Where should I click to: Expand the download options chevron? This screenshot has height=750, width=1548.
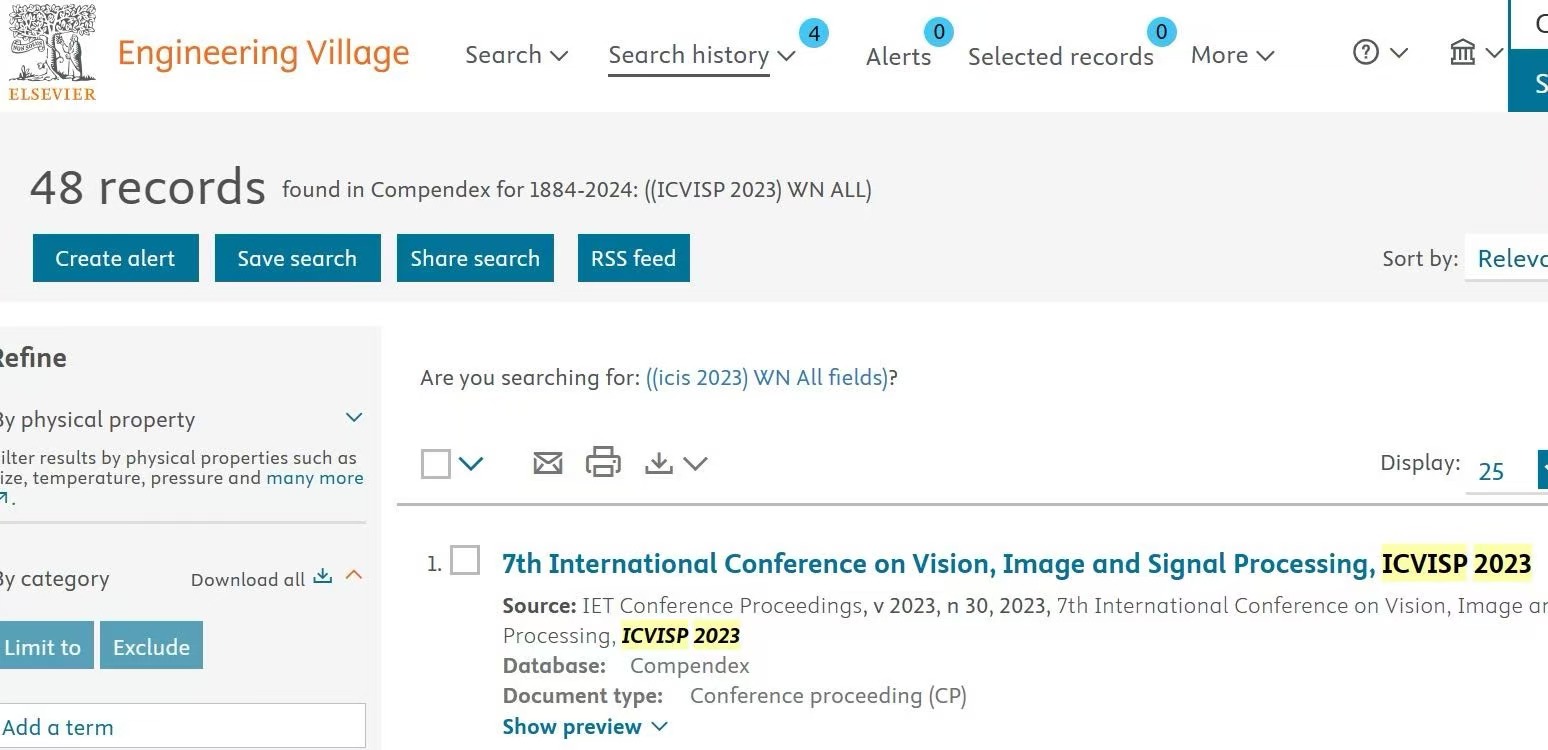(x=695, y=463)
